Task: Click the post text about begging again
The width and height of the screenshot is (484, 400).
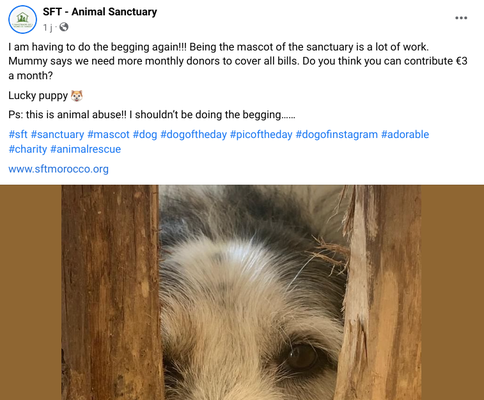Action: tap(238, 61)
